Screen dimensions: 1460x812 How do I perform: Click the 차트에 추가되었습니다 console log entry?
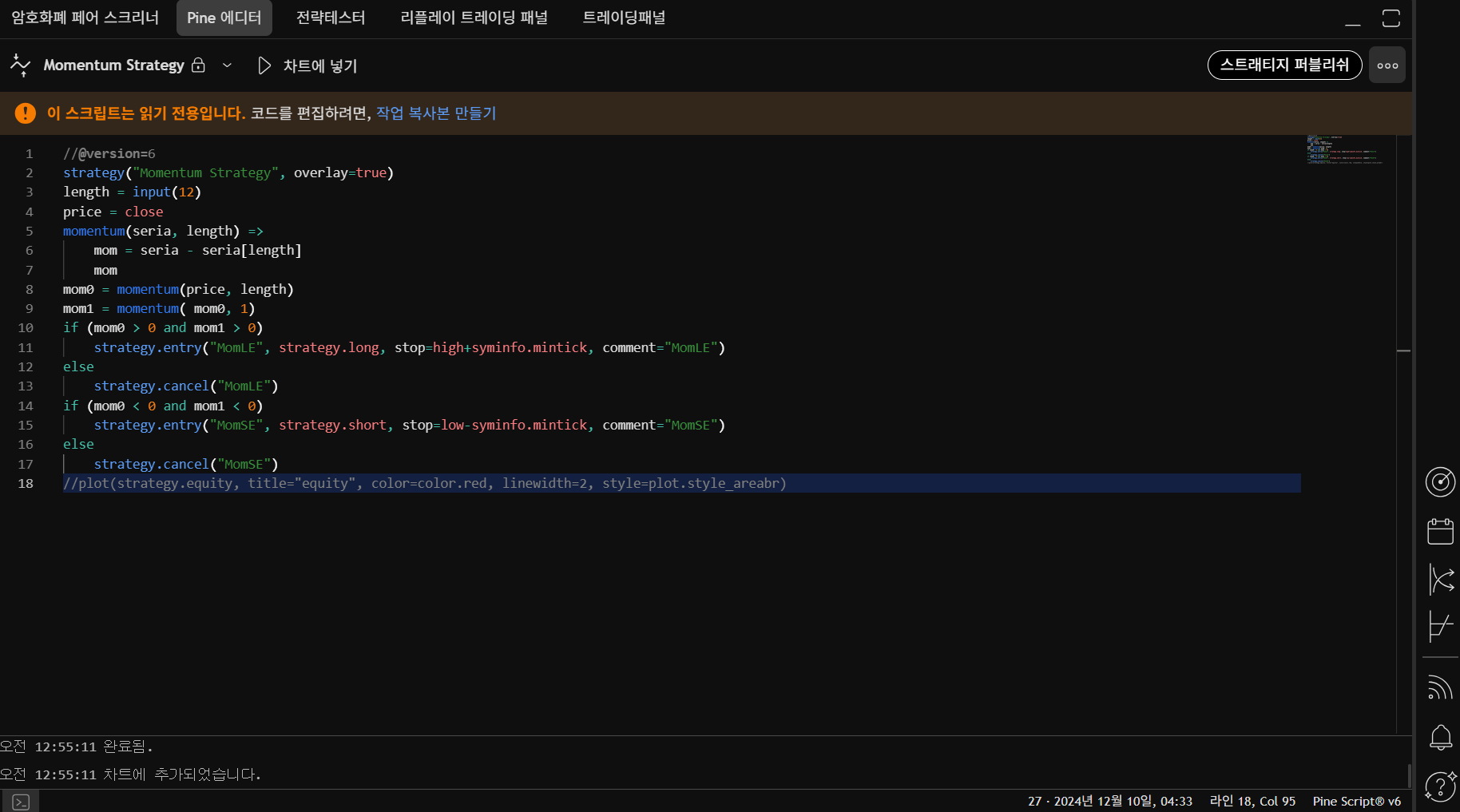[131, 774]
